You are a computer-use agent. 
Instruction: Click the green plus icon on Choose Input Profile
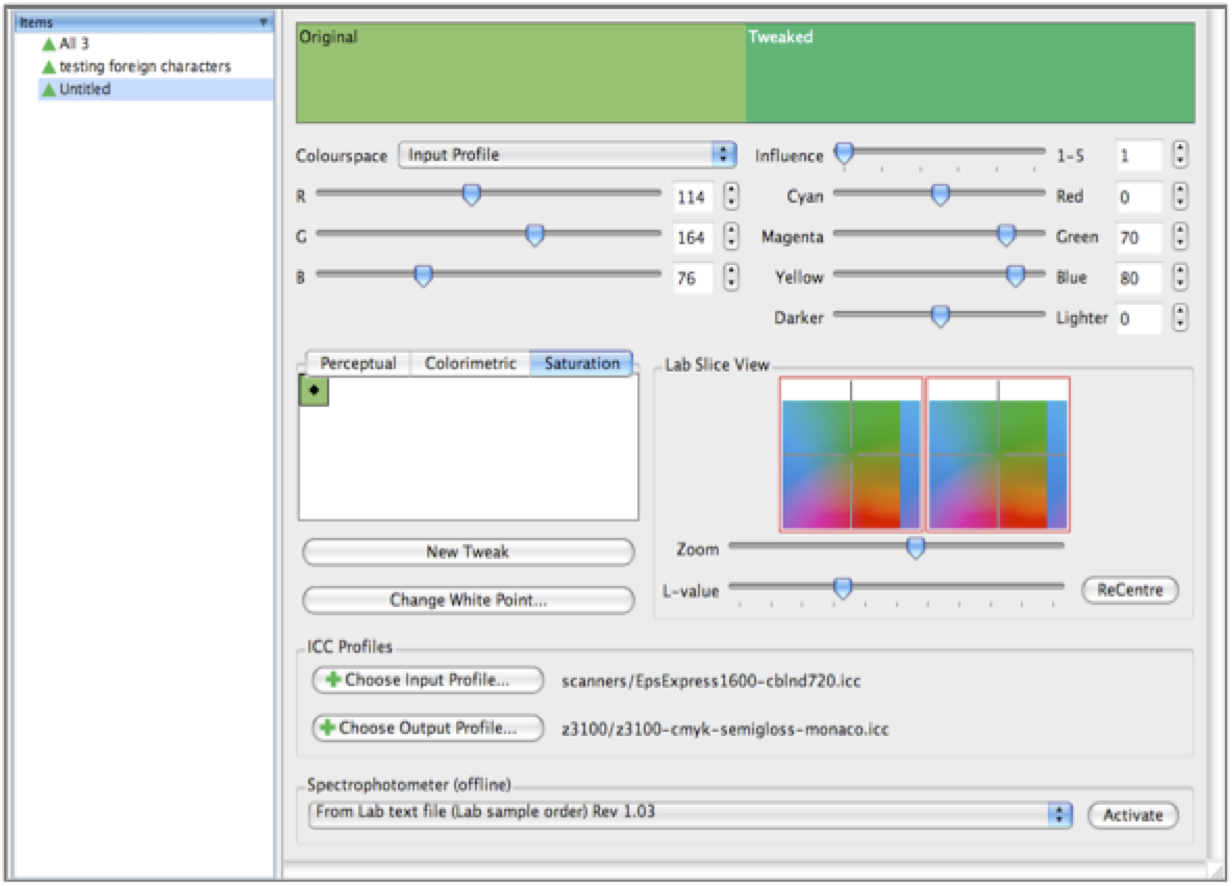335,679
